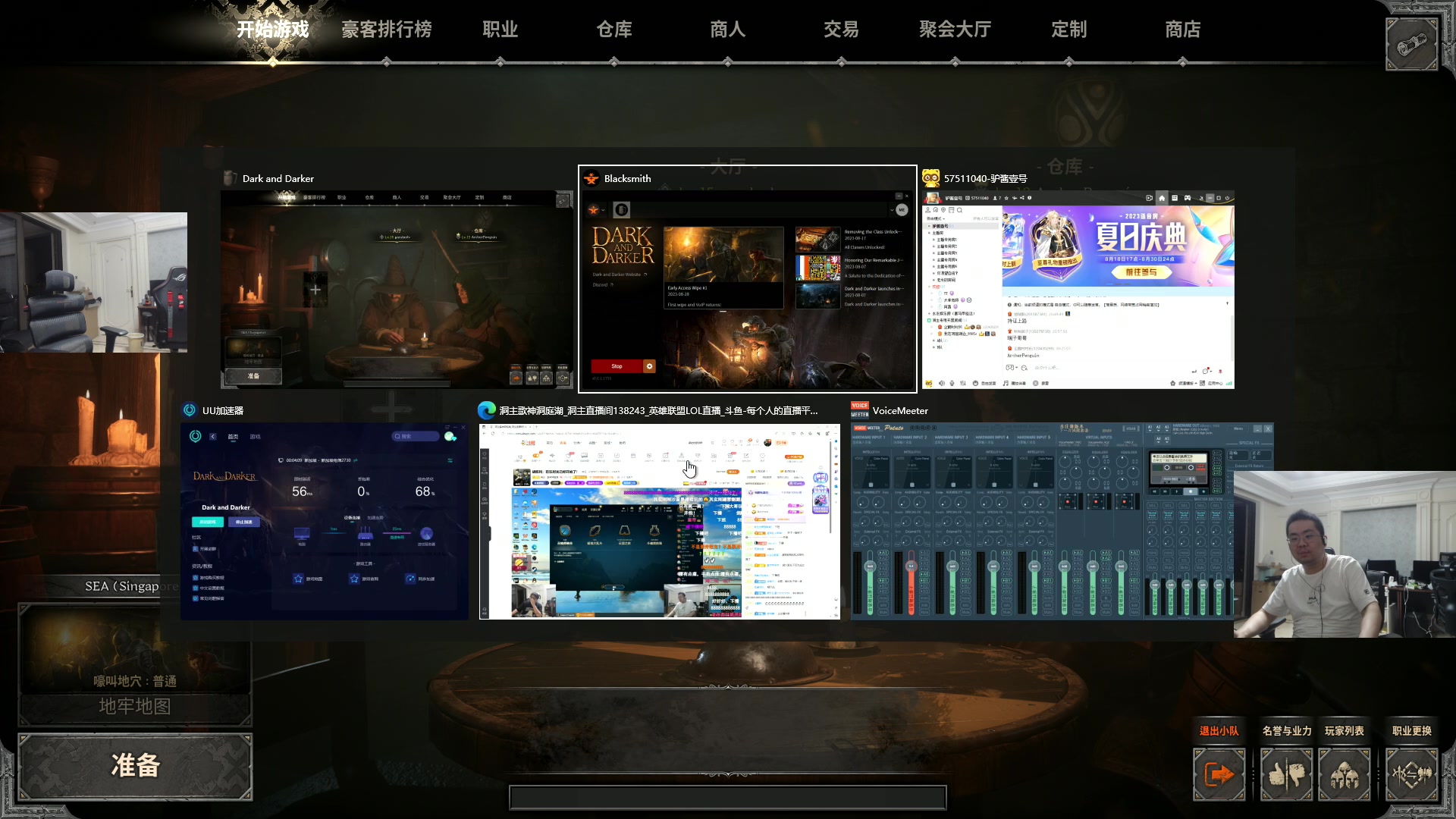Viewport: 1456px width, 819px height.
Task: Select the 商人 tab
Action: [727, 30]
